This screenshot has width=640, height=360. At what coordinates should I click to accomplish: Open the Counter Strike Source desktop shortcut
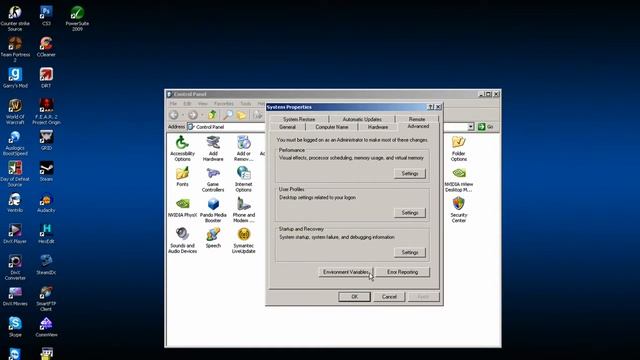[15, 18]
